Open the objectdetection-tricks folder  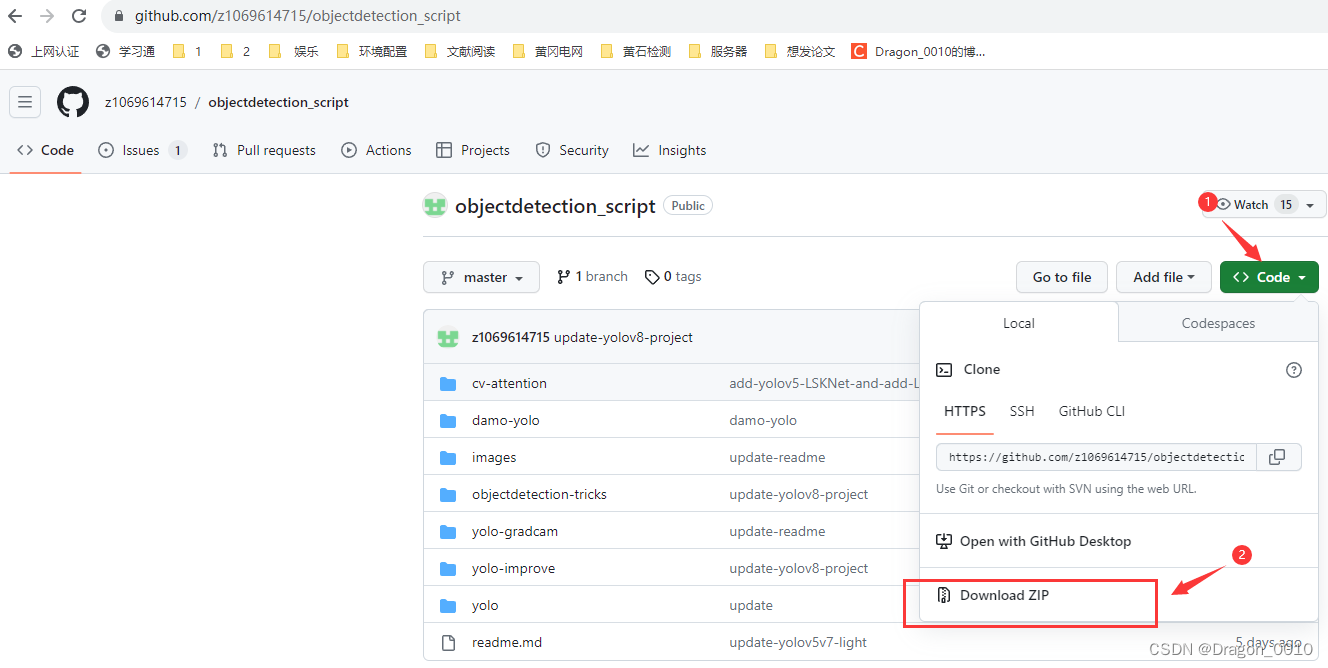pos(539,494)
